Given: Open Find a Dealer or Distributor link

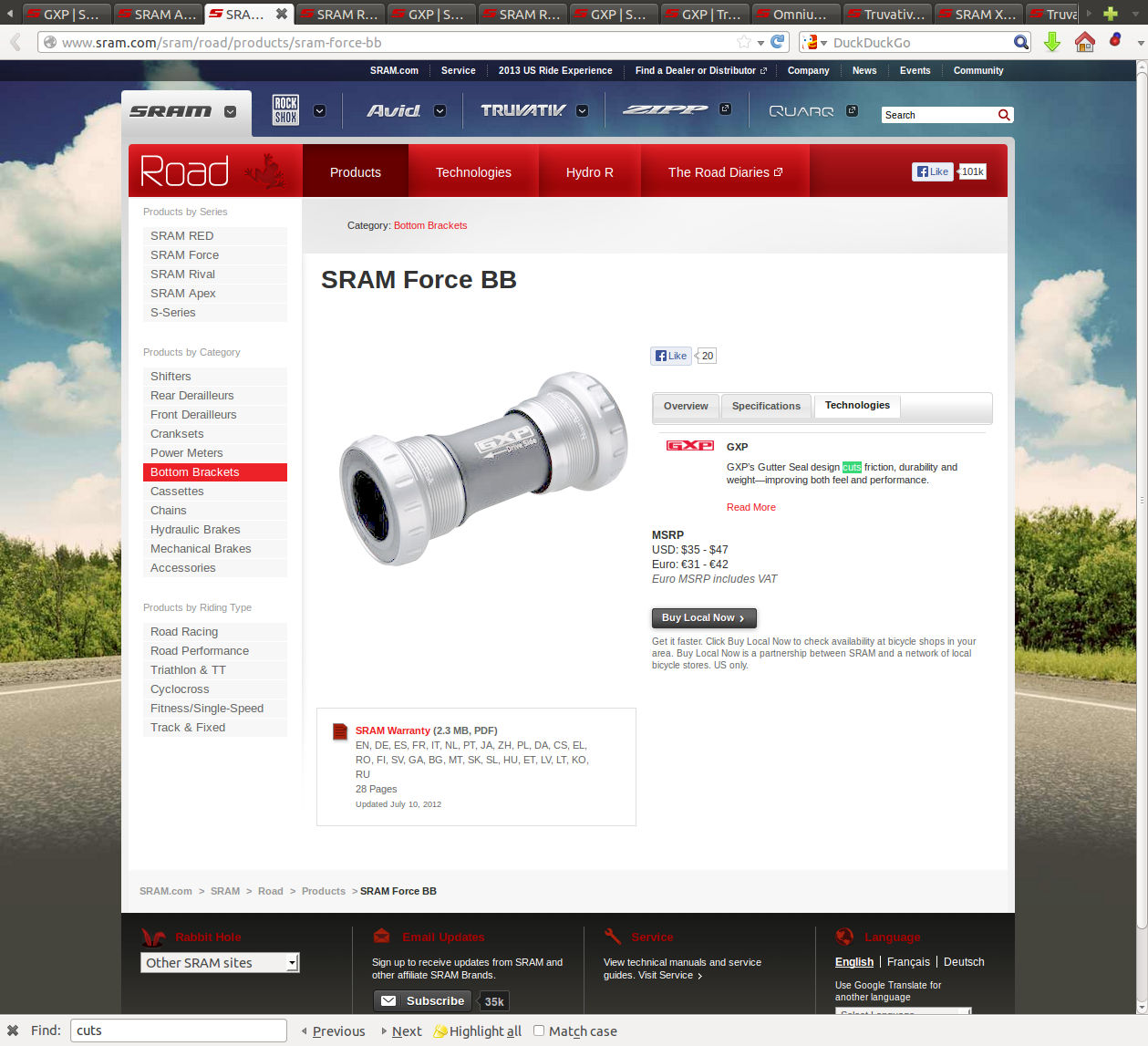Looking at the screenshot, I should coord(701,70).
